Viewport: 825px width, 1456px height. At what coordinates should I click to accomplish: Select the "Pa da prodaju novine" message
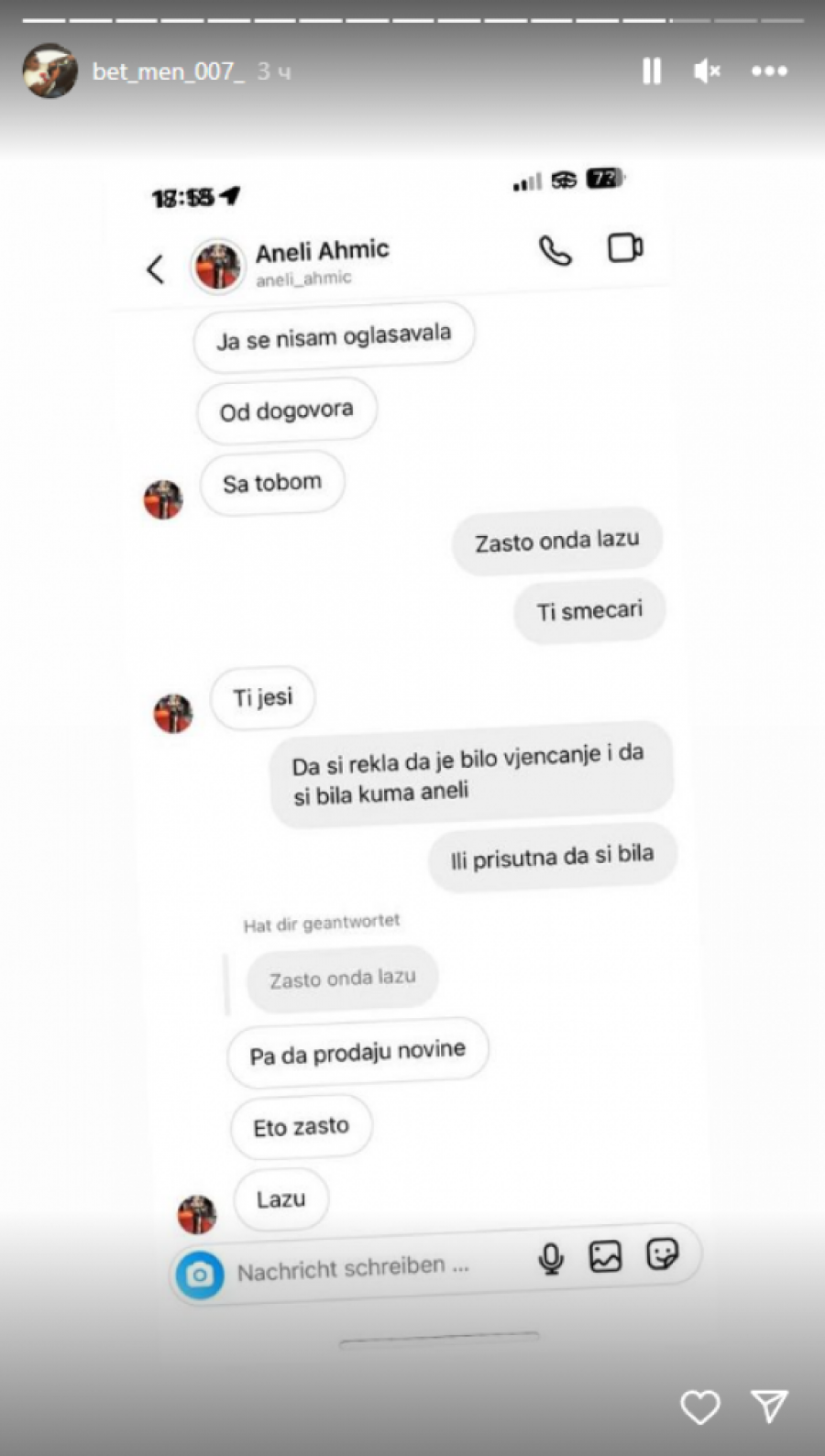tap(357, 1052)
